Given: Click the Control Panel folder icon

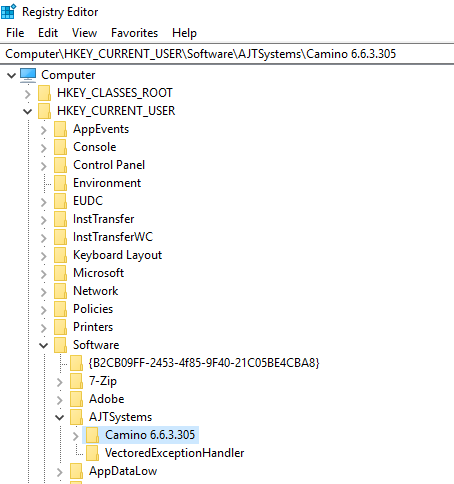Looking at the screenshot, I should (60, 165).
